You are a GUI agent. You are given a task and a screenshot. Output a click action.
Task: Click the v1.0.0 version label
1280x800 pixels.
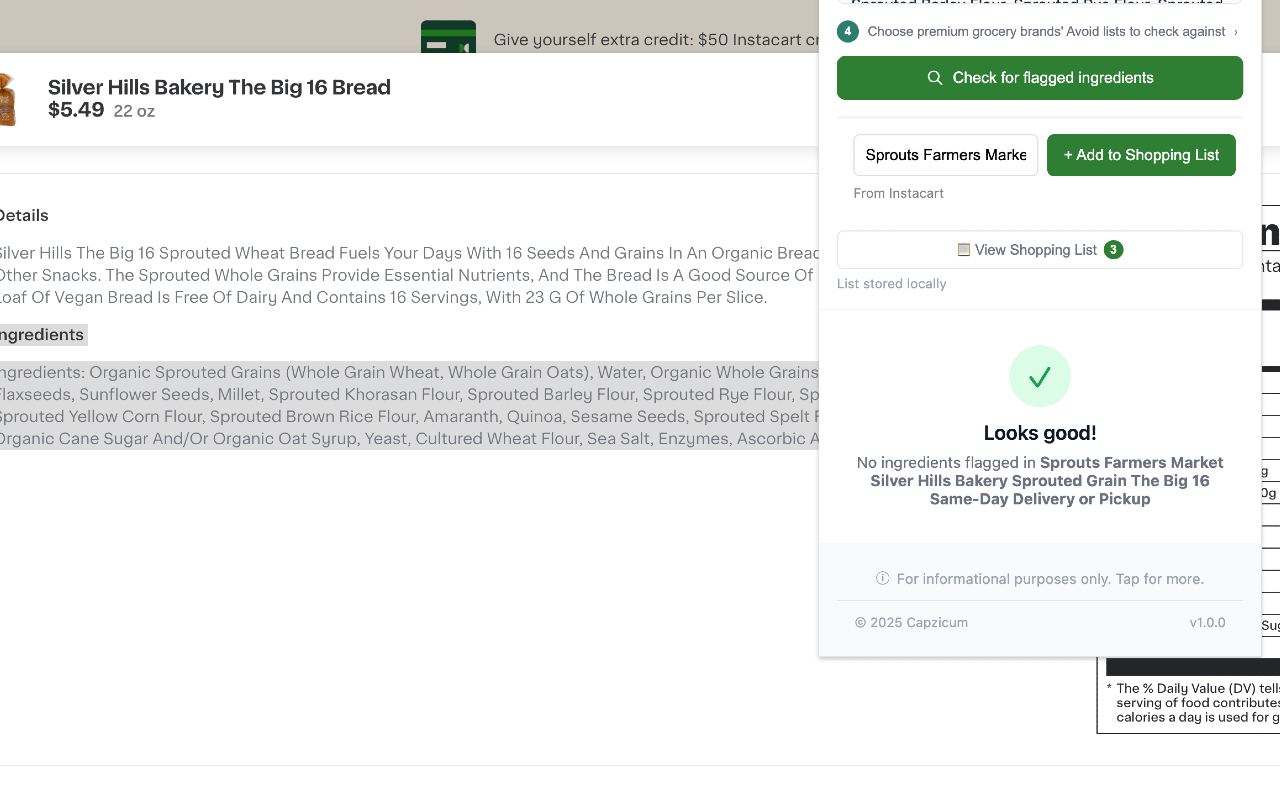(1207, 622)
